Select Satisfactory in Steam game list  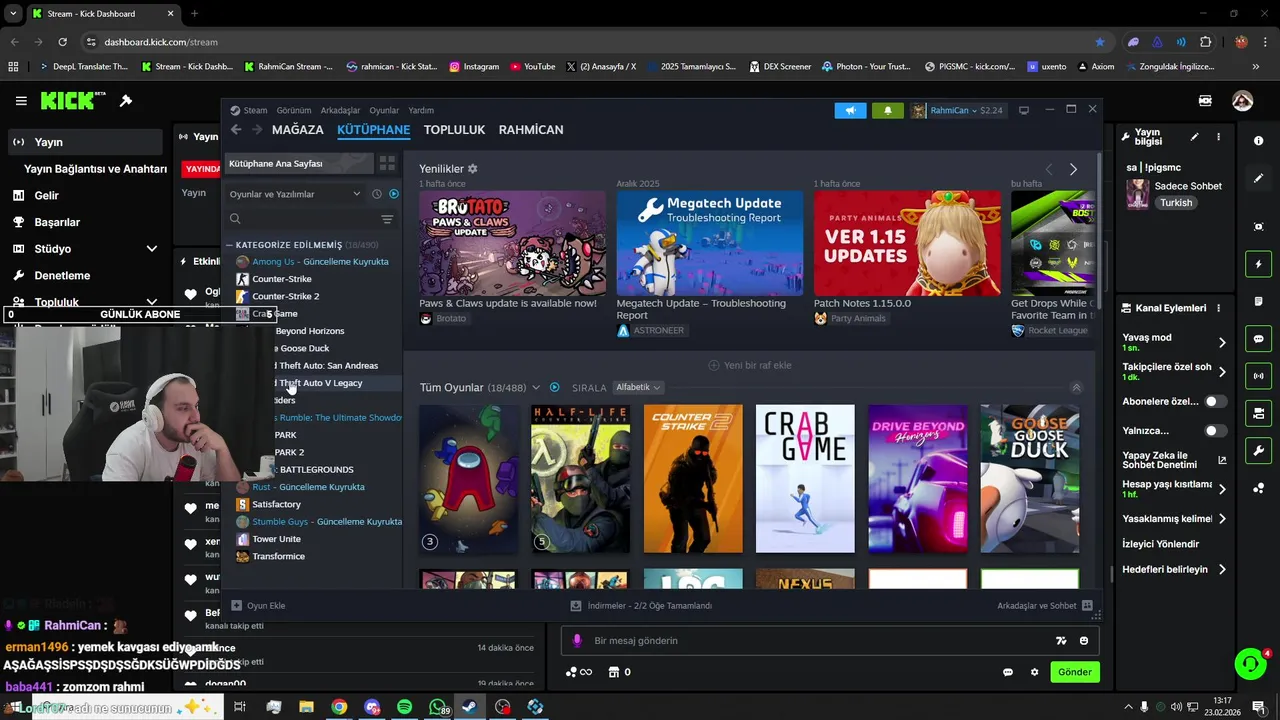276,504
